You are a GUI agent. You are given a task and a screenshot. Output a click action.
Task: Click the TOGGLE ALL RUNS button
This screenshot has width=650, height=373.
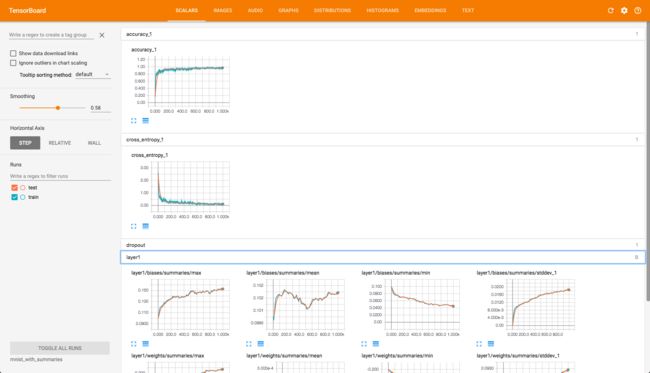60,348
